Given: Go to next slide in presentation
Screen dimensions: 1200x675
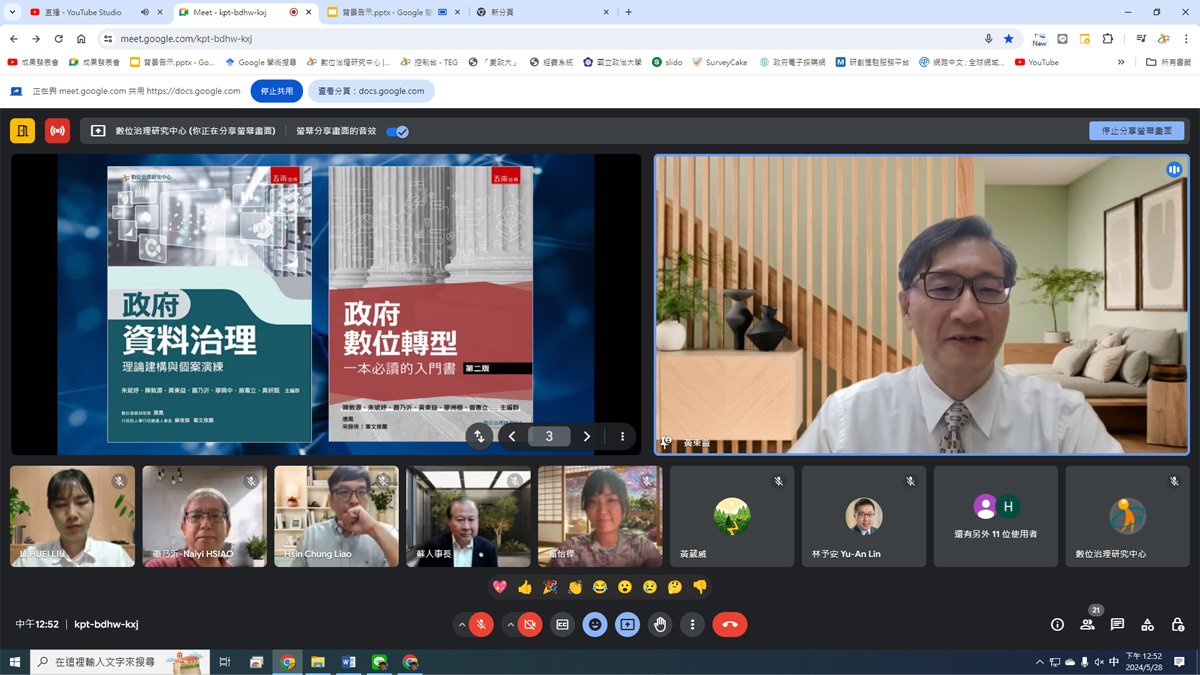Looking at the screenshot, I should click(586, 436).
